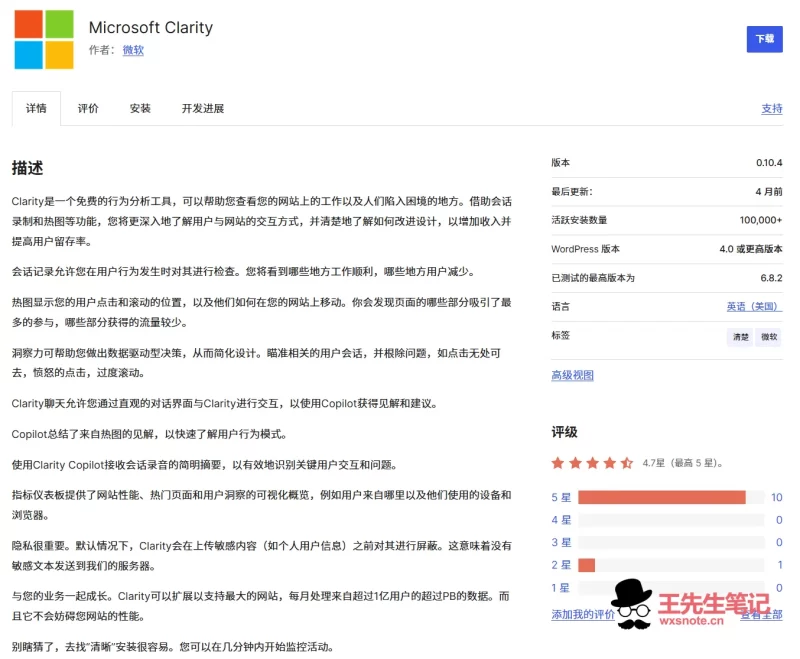800x659 pixels.
Task: Click the 100,000+ active installs value
Action: pyautogui.click(x=761, y=220)
